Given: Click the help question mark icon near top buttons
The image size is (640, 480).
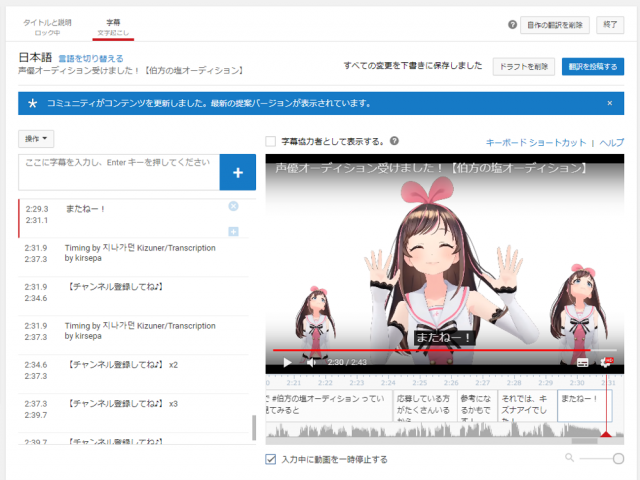Looking at the screenshot, I should pyautogui.click(x=512, y=25).
